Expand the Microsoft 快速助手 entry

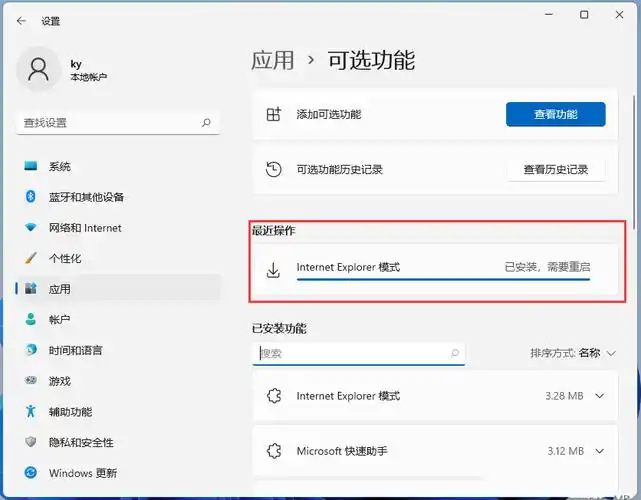coord(599,451)
